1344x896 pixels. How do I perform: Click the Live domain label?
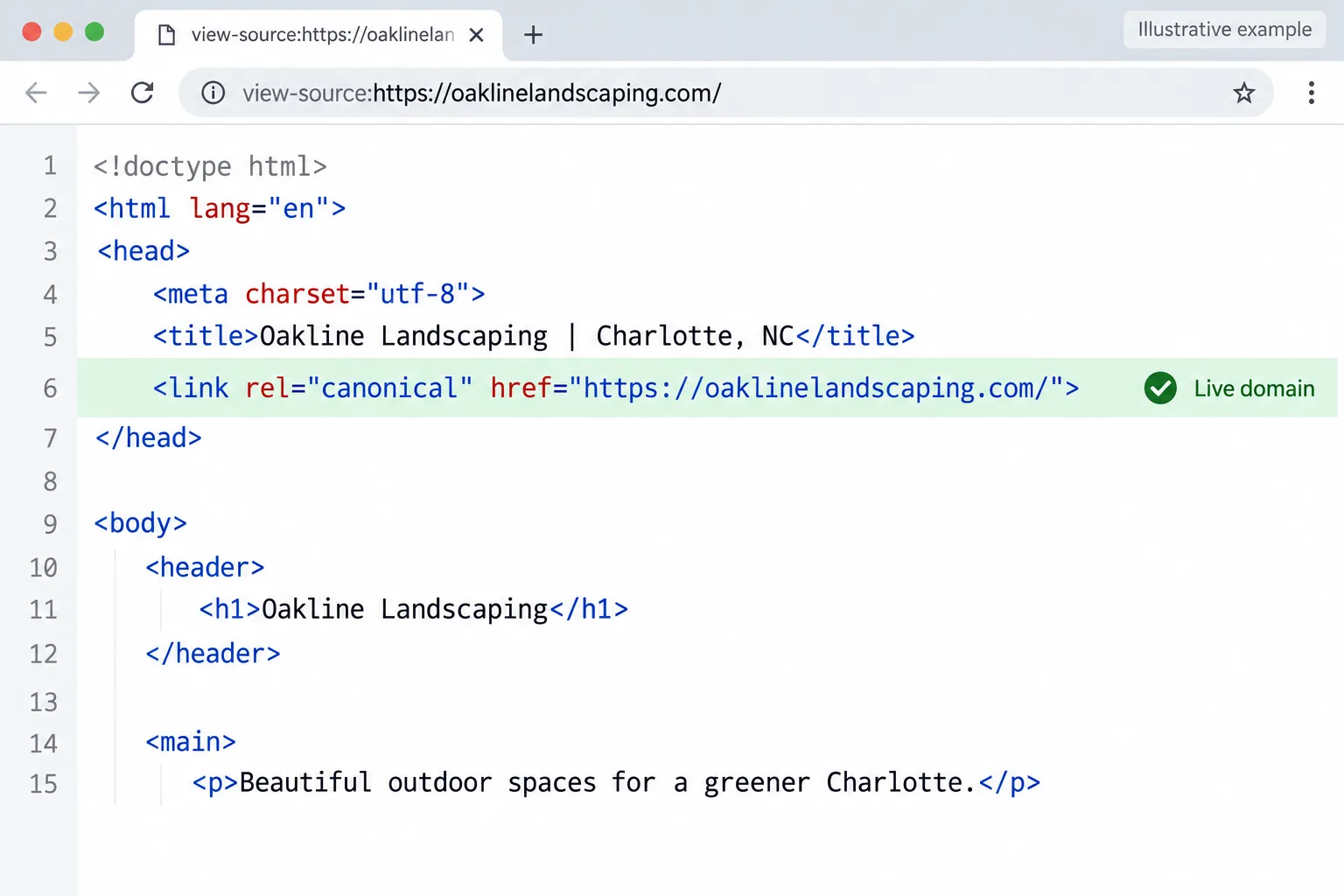[1254, 388]
